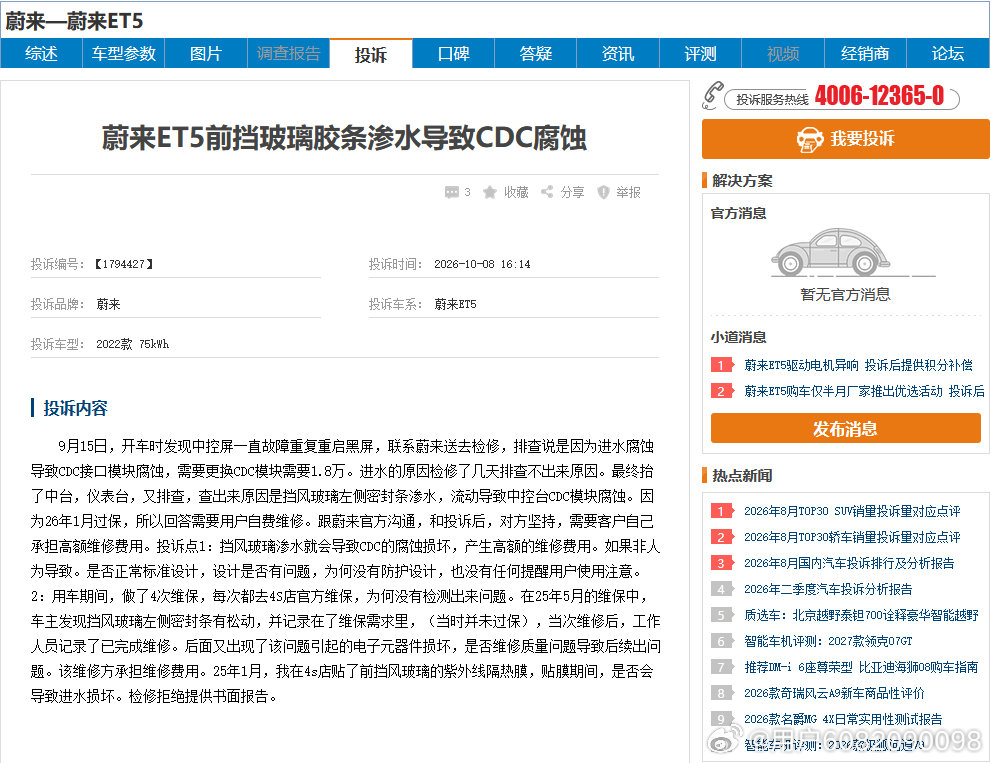Select the active 投诉 tab
This screenshot has width=991, height=763.
click(371, 54)
